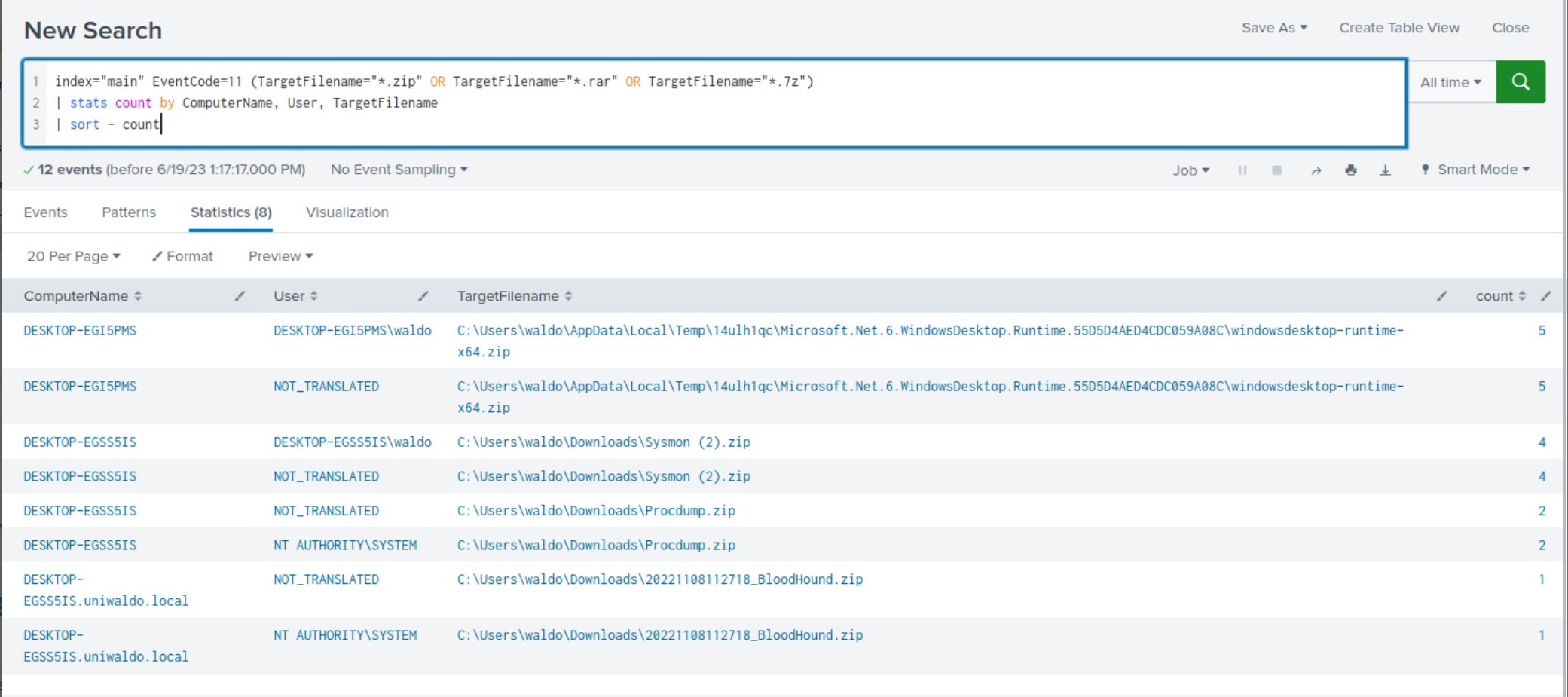This screenshot has width=1568, height=697.
Task: Open the 20 Per Page dropdown
Action: coord(73,256)
